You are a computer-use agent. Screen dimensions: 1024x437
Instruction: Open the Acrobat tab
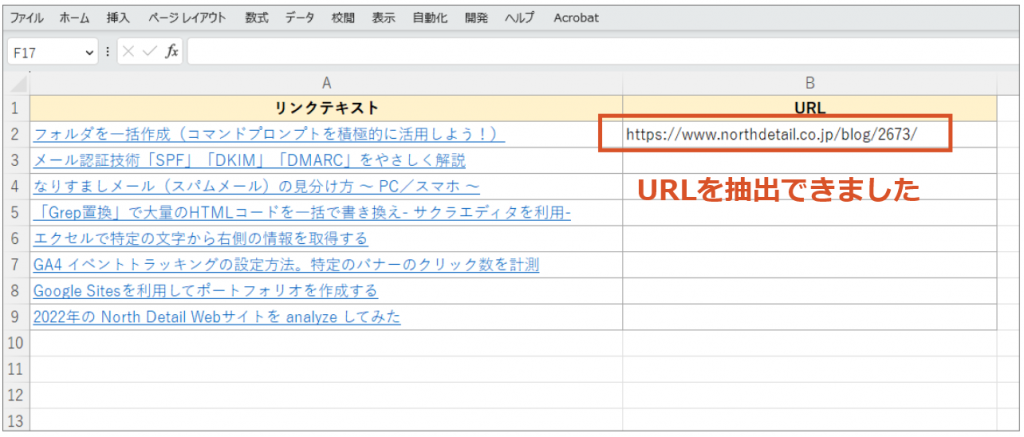point(576,18)
